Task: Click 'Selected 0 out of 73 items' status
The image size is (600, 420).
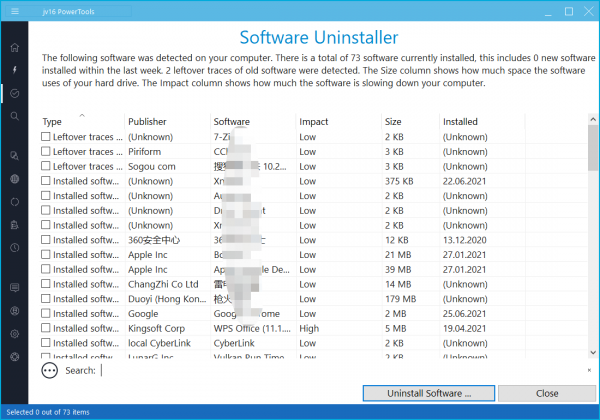Action: [x=48, y=412]
